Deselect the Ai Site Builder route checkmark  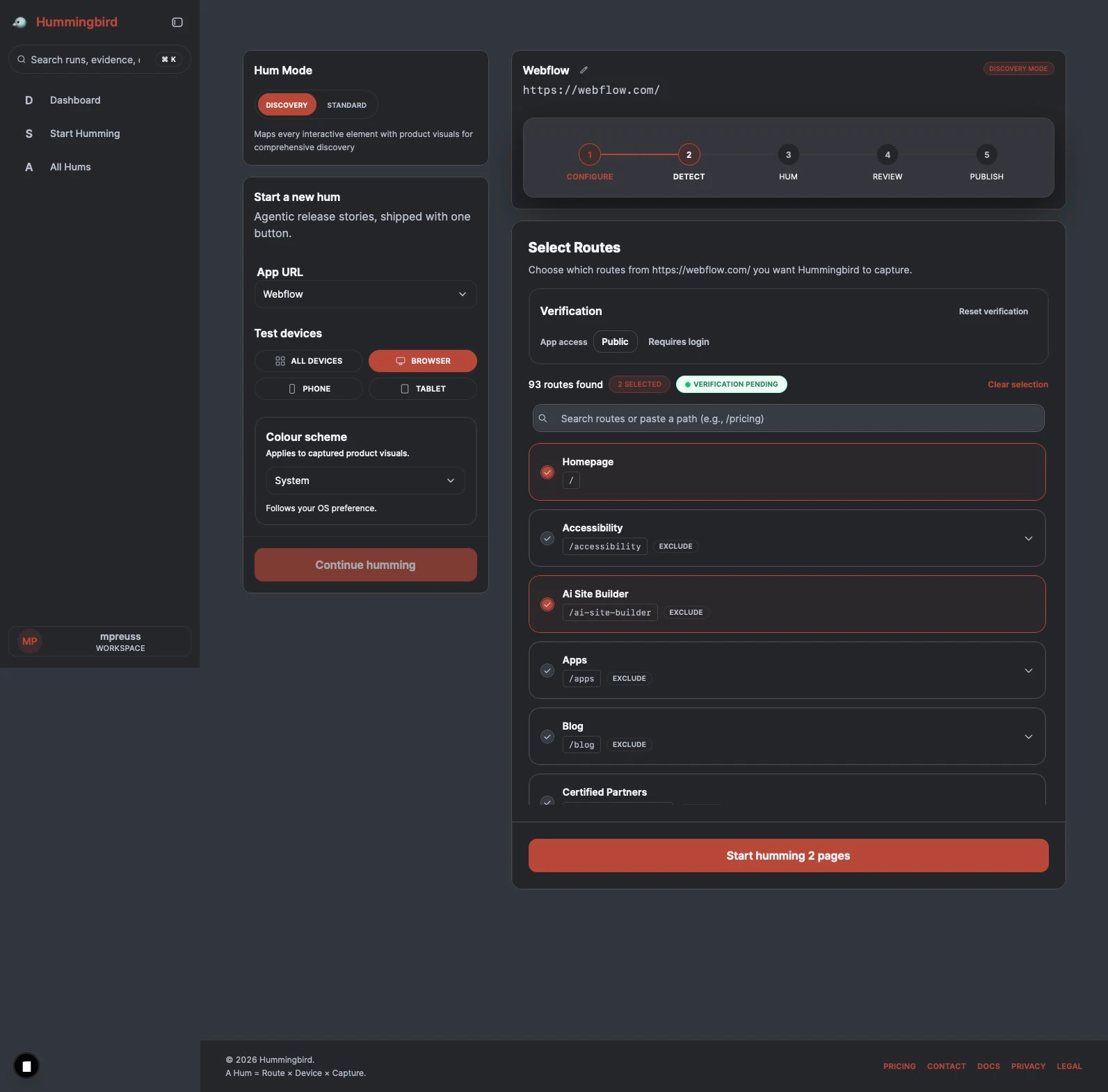pyautogui.click(x=547, y=604)
